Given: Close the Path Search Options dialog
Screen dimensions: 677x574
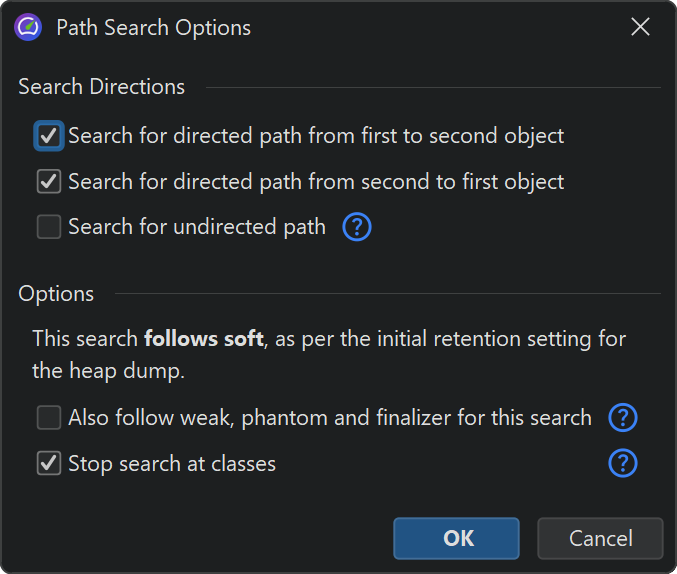Looking at the screenshot, I should [x=640, y=27].
